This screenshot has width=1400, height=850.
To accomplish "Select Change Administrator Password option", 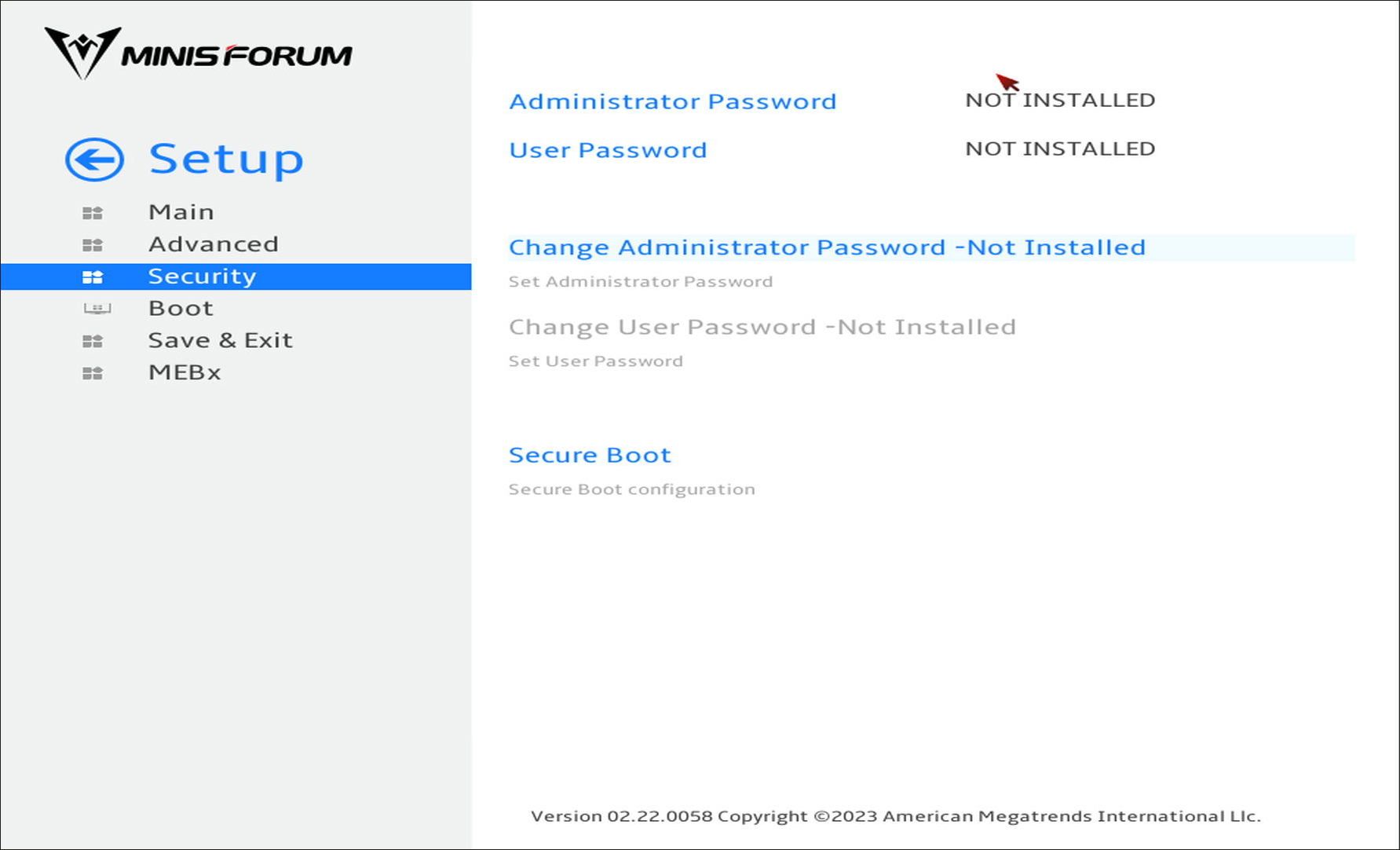I will (827, 247).
